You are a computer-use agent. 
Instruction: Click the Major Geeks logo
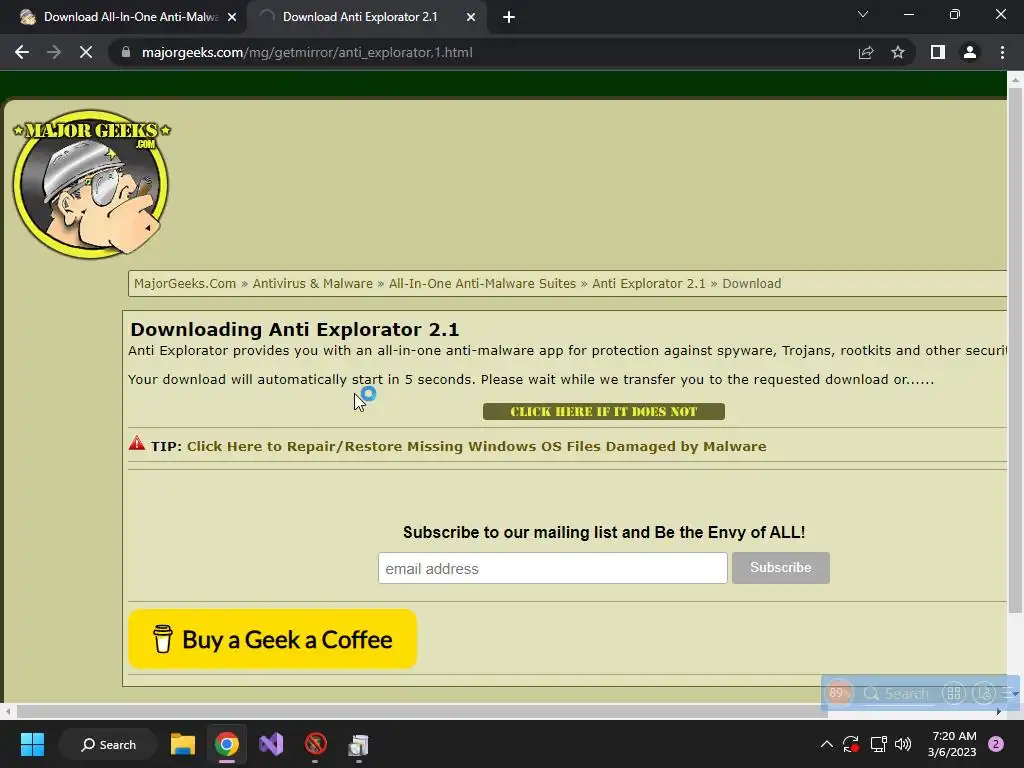click(91, 184)
